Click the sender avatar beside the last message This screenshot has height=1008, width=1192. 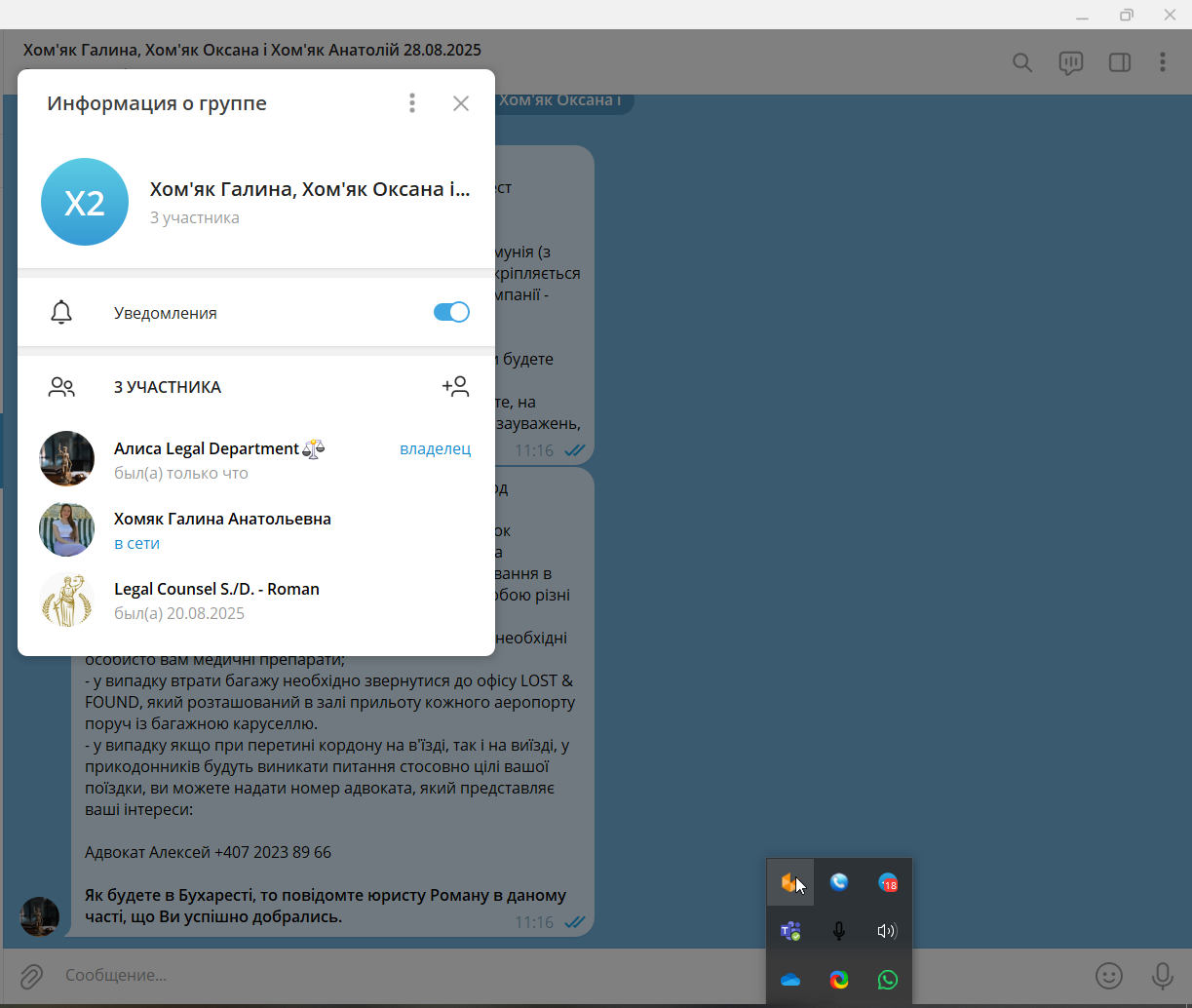pyautogui.click(x=40, y=917)
